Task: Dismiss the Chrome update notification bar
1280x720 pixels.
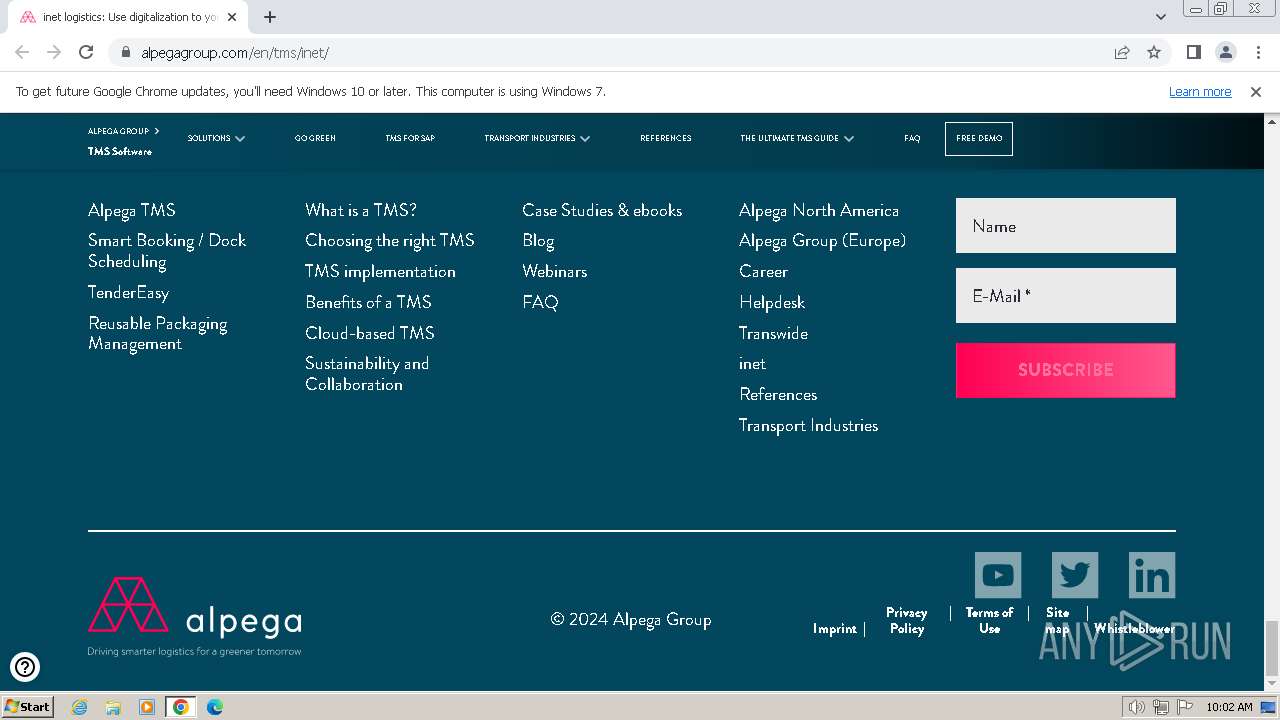Action: [1256, 91]
